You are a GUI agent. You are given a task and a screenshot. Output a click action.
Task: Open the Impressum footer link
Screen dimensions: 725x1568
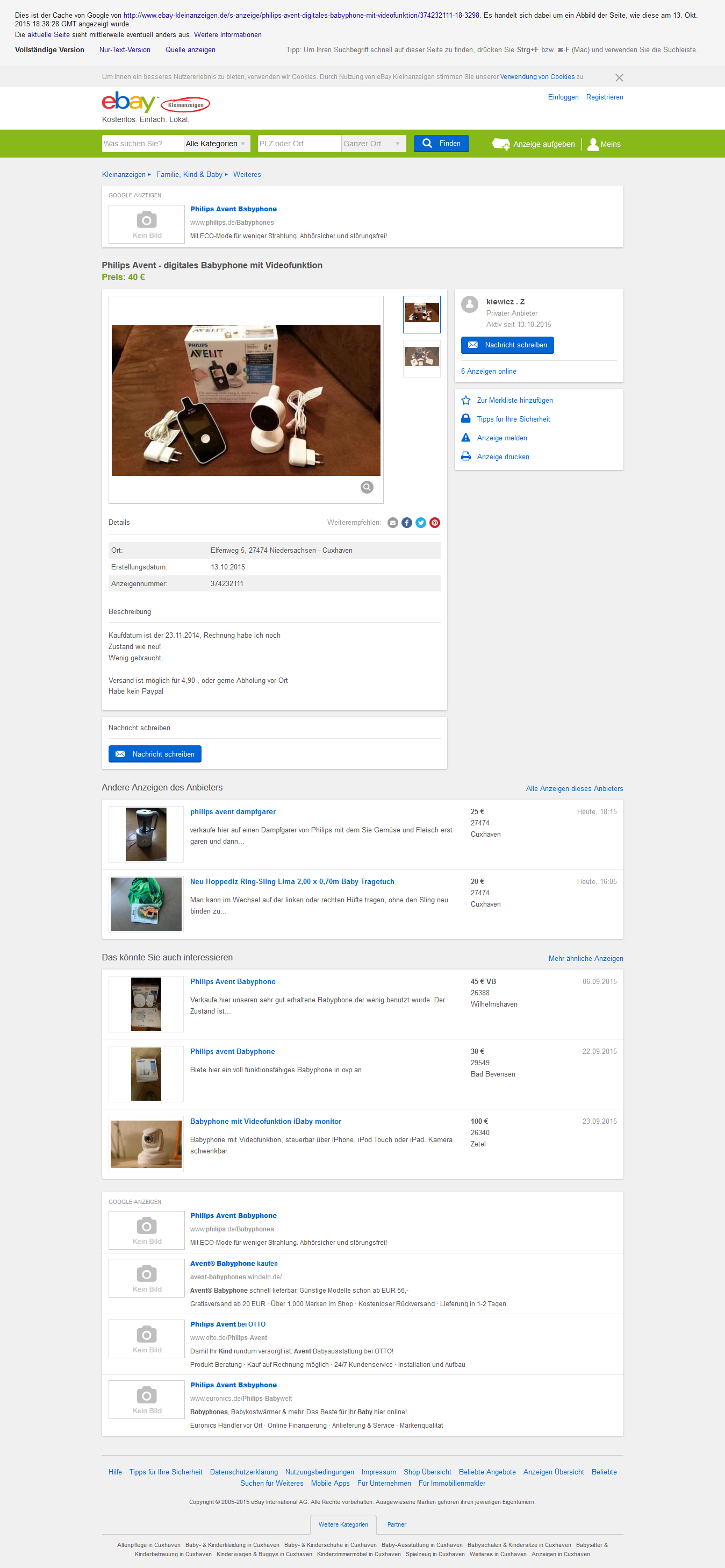(379, 1472)
